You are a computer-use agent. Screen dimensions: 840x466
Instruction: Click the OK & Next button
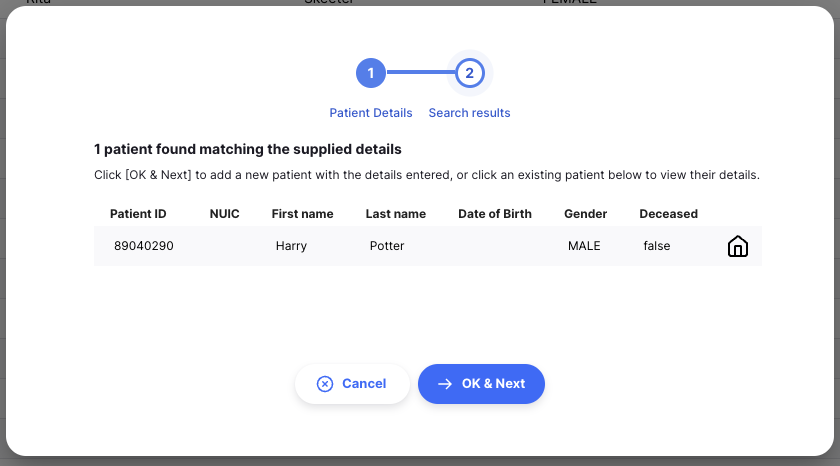(481, 384)
